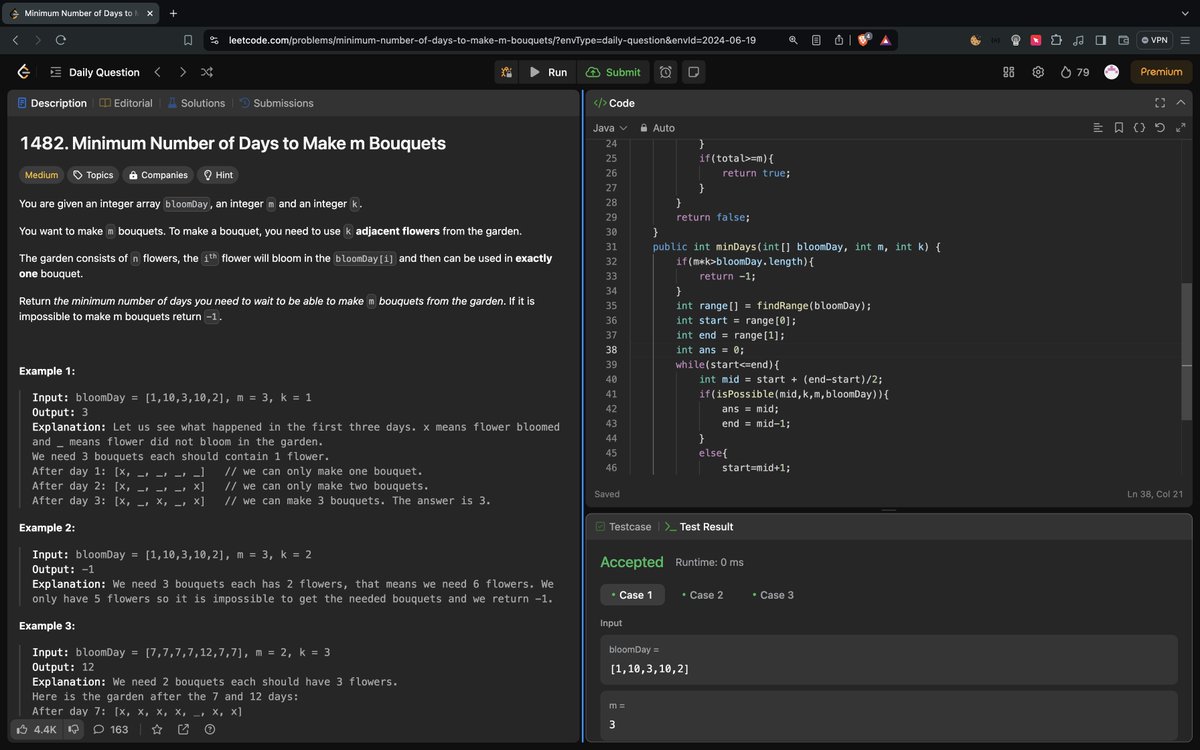This screenshot has width=1200, height=750.
Task: Open reader mode icon in address bar
Action: (x=816, y=40)
